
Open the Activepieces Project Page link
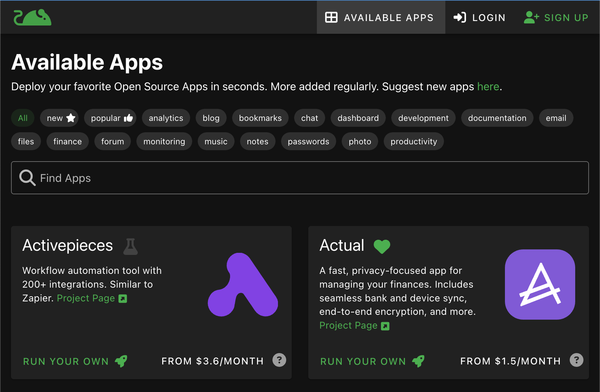point(92,298)
